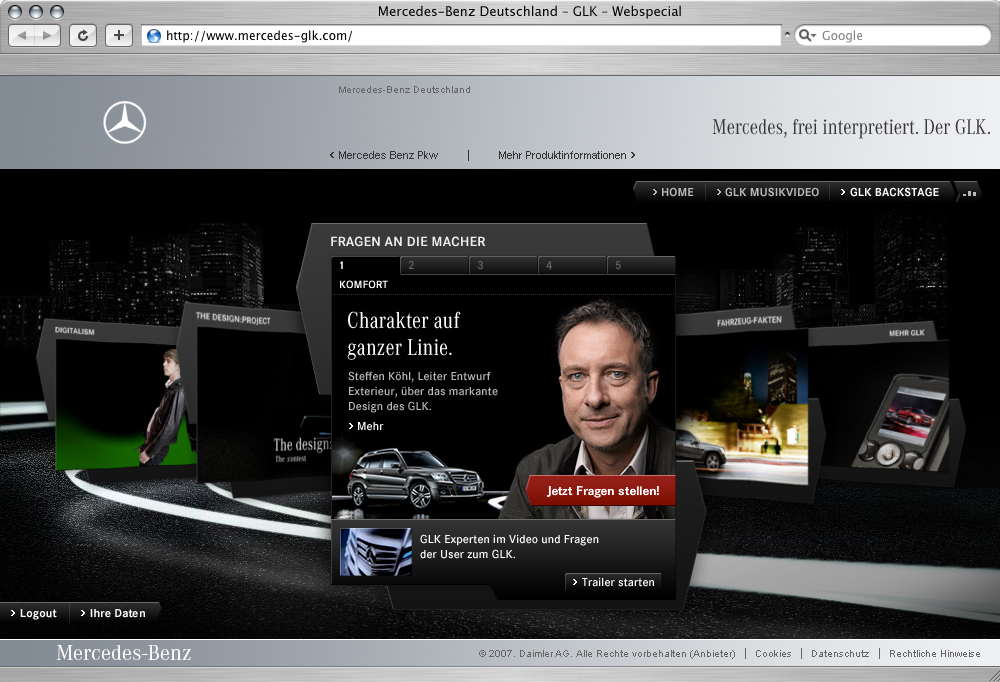Open the extra menu dots beside GLK Backstage

click(969, 193)
